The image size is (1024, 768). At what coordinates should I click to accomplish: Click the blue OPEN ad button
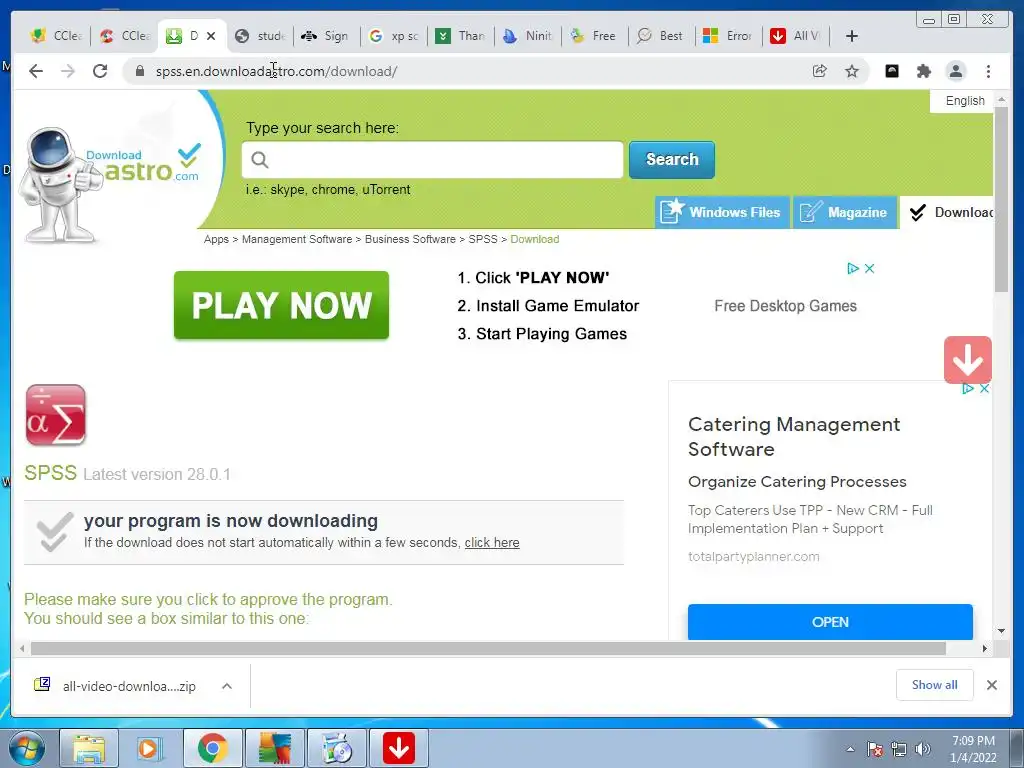tap(830, 622)
